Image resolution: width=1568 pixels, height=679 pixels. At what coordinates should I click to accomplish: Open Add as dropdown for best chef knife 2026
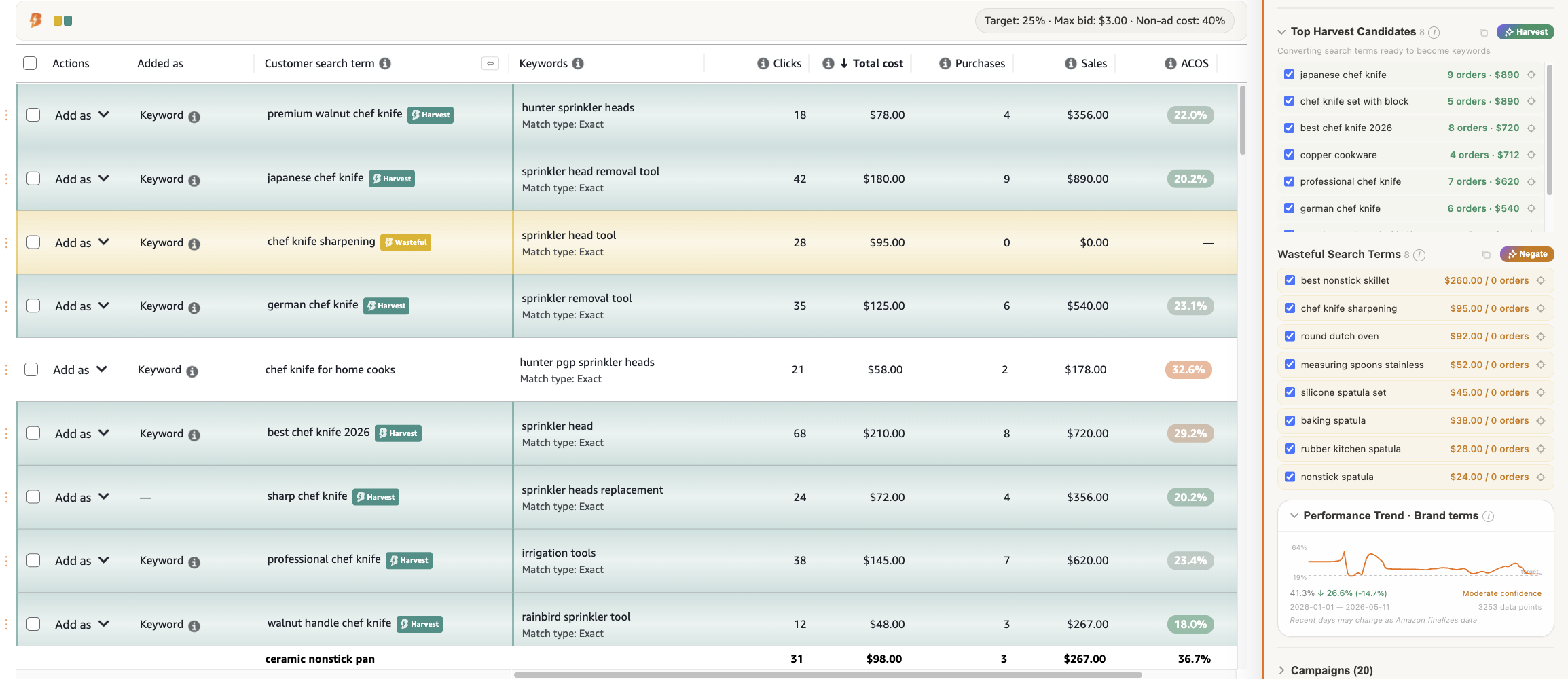[x=81, y=433]
